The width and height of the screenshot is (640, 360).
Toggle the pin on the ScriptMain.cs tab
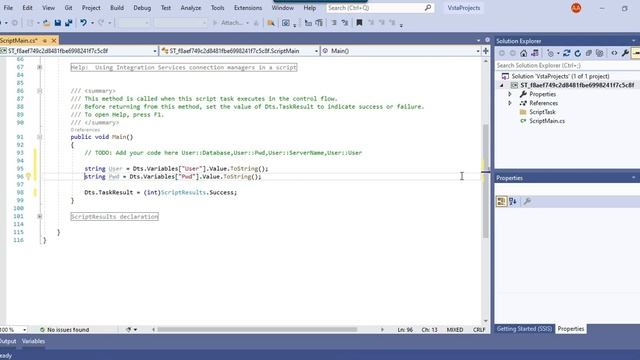(x=45, y=40)
